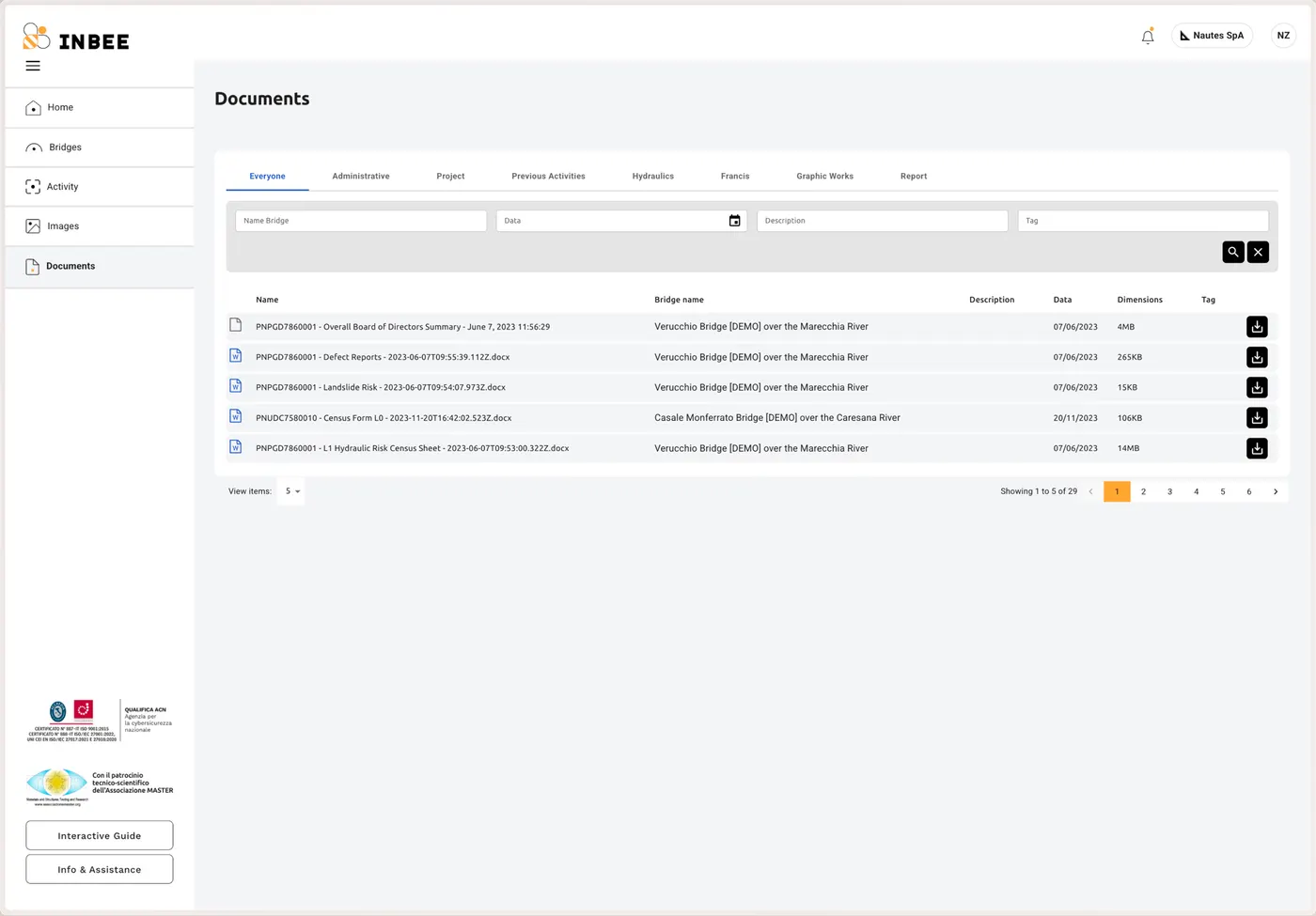The image size is (1316, 916).
Task: Open the View items count dropdown
Action: pos(291,491)
